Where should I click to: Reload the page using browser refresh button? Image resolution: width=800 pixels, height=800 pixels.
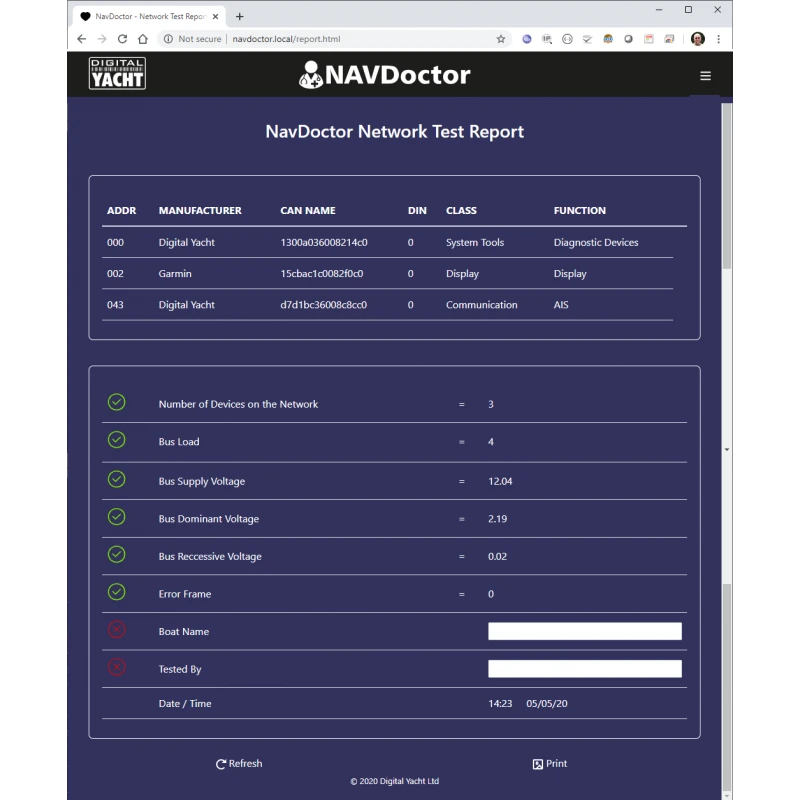(122, 39)
